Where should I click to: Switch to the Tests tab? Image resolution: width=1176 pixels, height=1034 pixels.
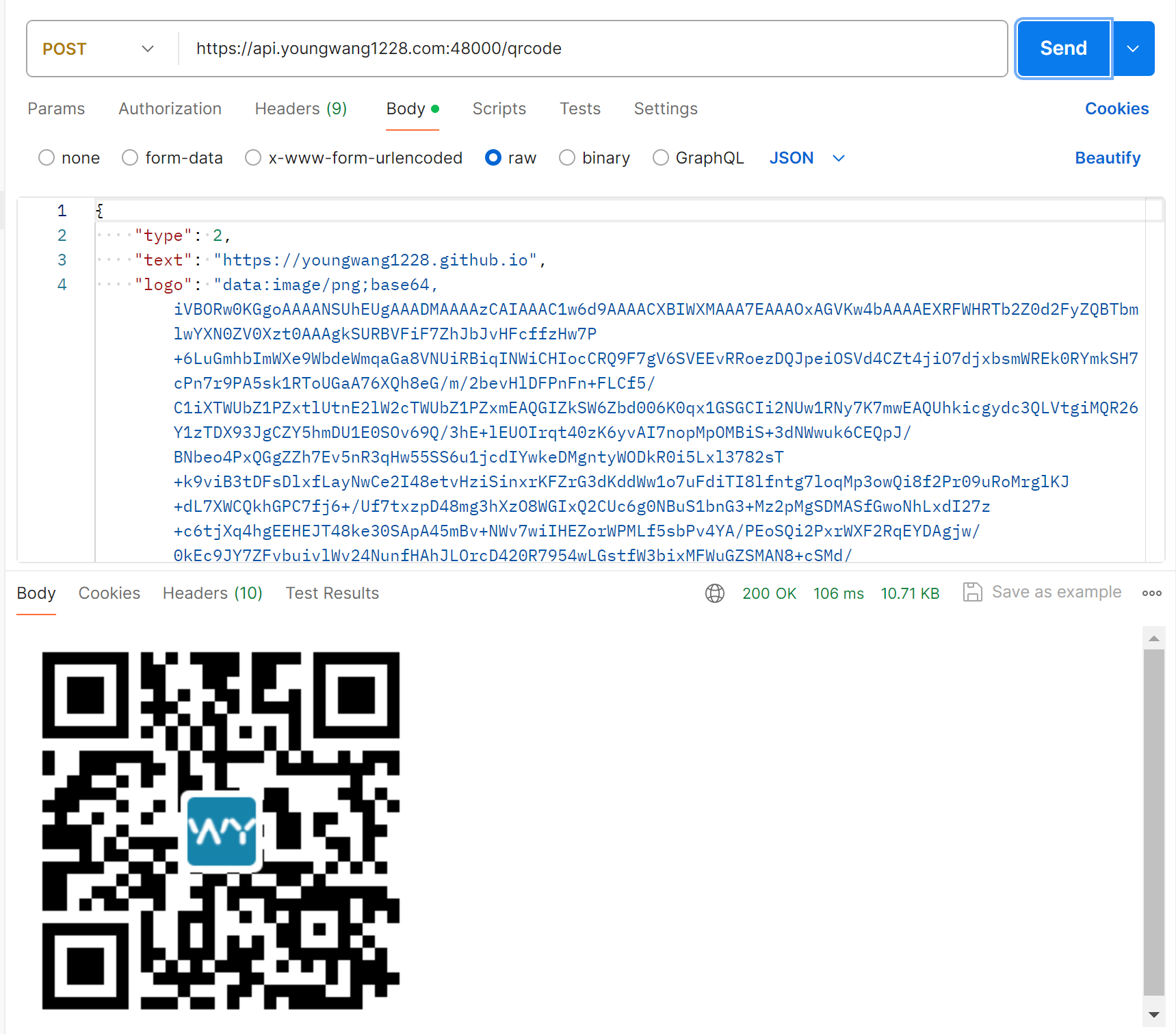pyautogui.click(x=579, y=109)
